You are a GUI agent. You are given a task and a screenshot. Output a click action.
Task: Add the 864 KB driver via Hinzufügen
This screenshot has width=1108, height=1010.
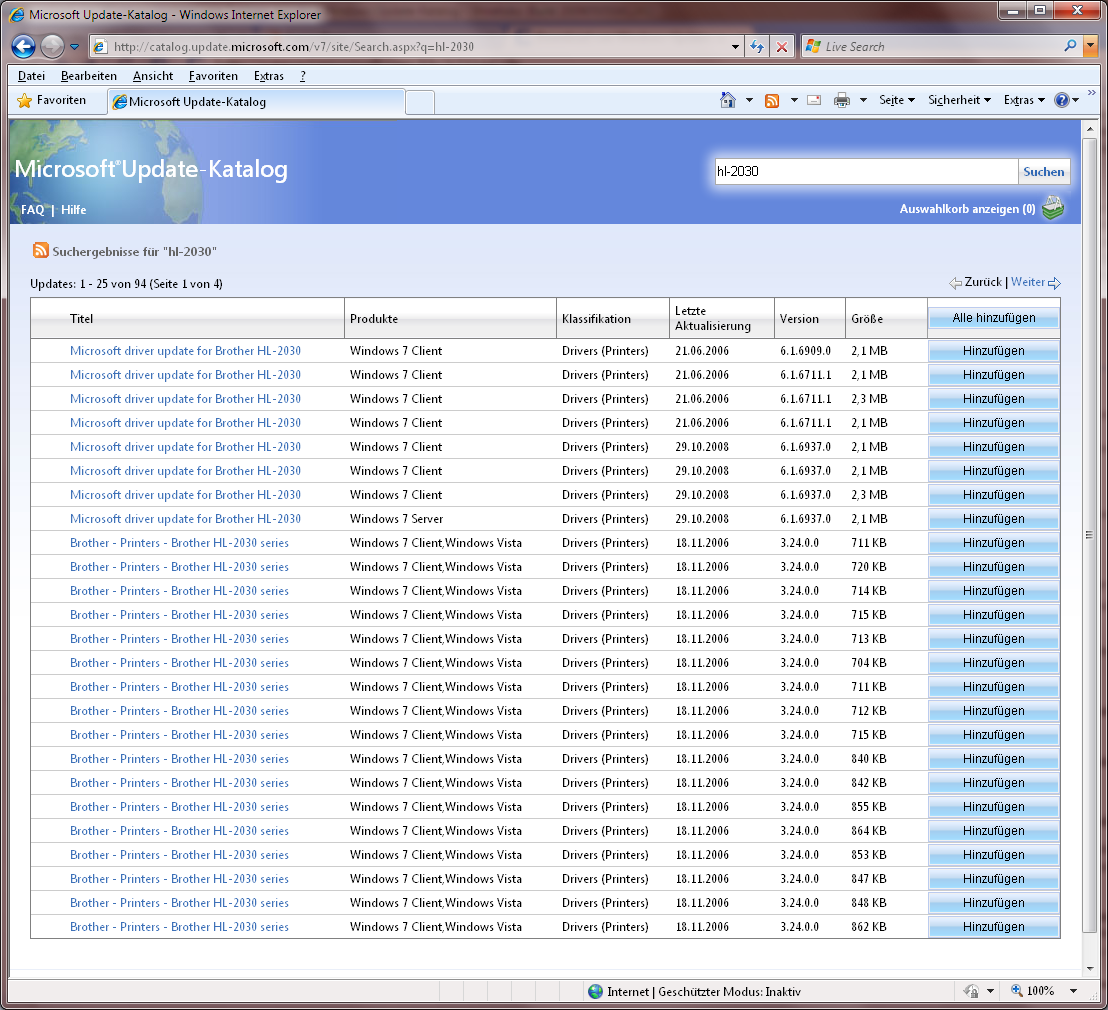tap(994, 831)
